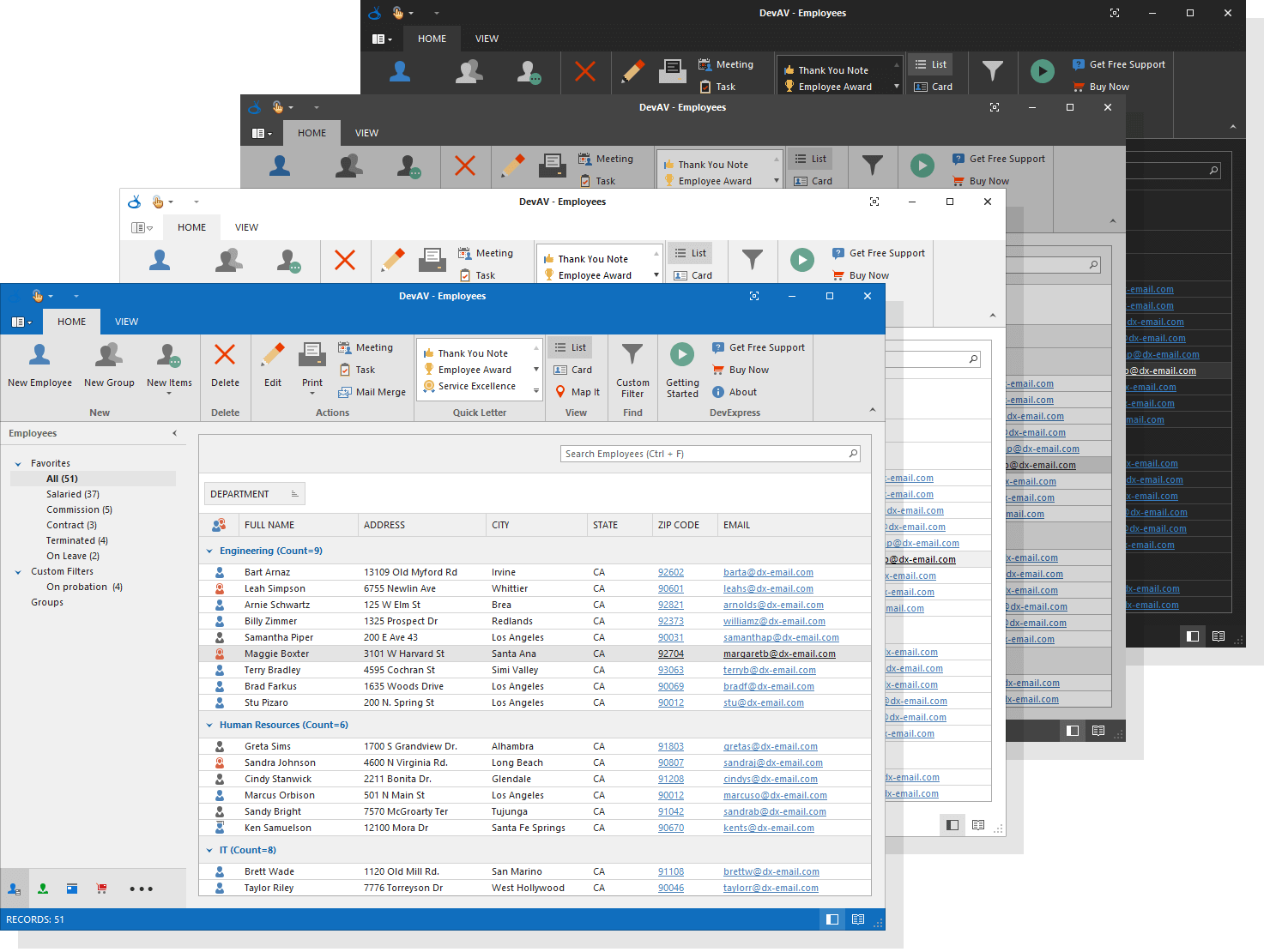Open the 90601 zip code link
Image resolution: width=1270 pixels, height=952 pixels.
click(x=670, y=588)
